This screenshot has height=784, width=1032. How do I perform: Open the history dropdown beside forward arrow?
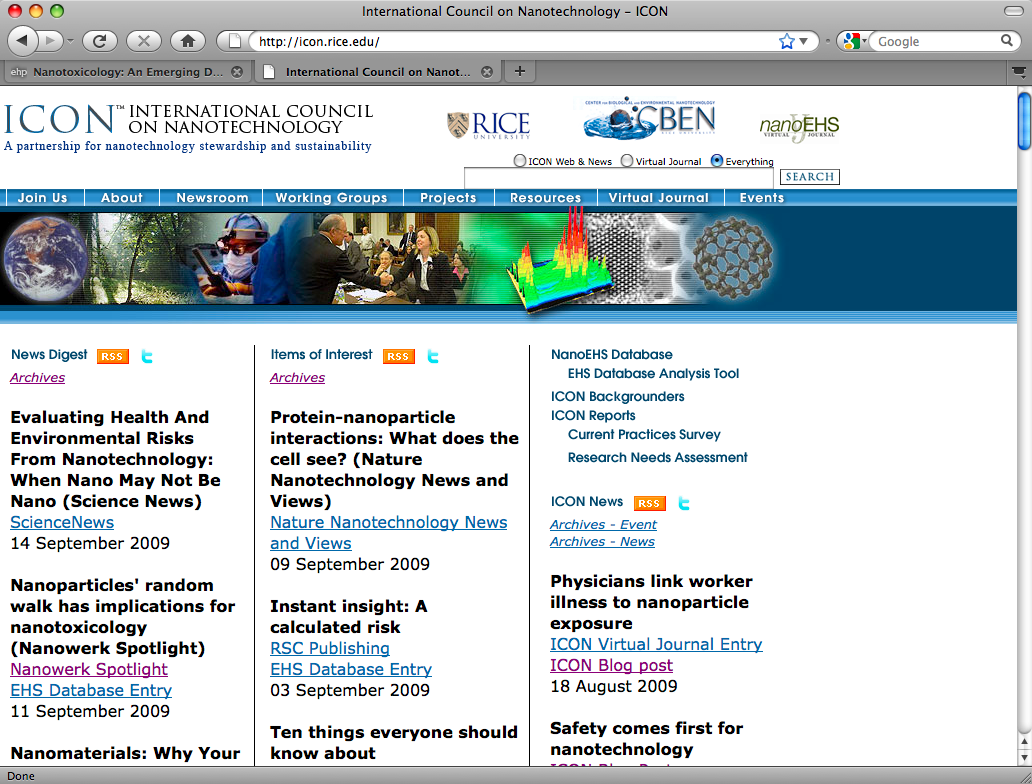tap(70, 41)
